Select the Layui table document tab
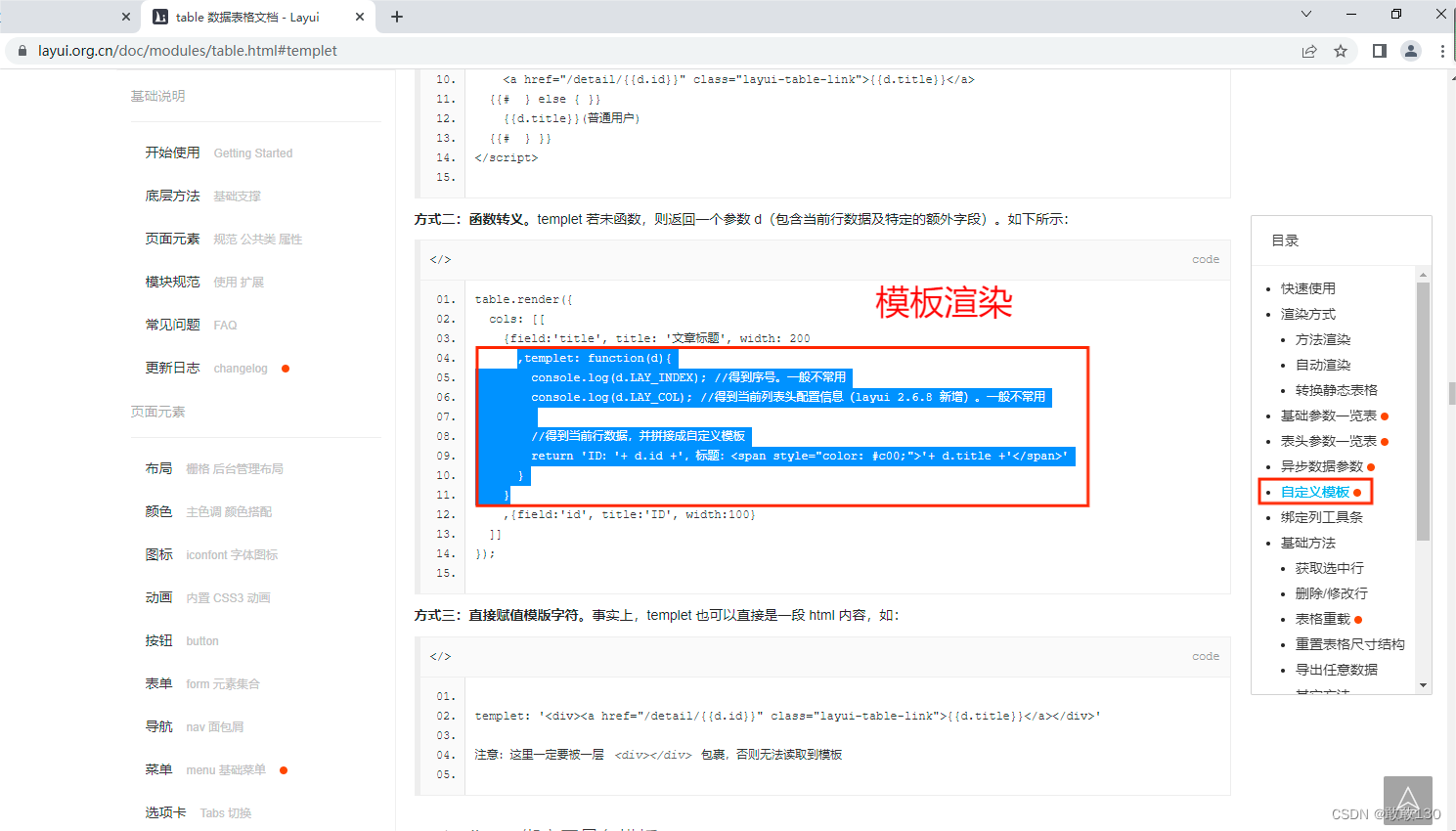Screen dimensions: 1456x831 (258, 17)
